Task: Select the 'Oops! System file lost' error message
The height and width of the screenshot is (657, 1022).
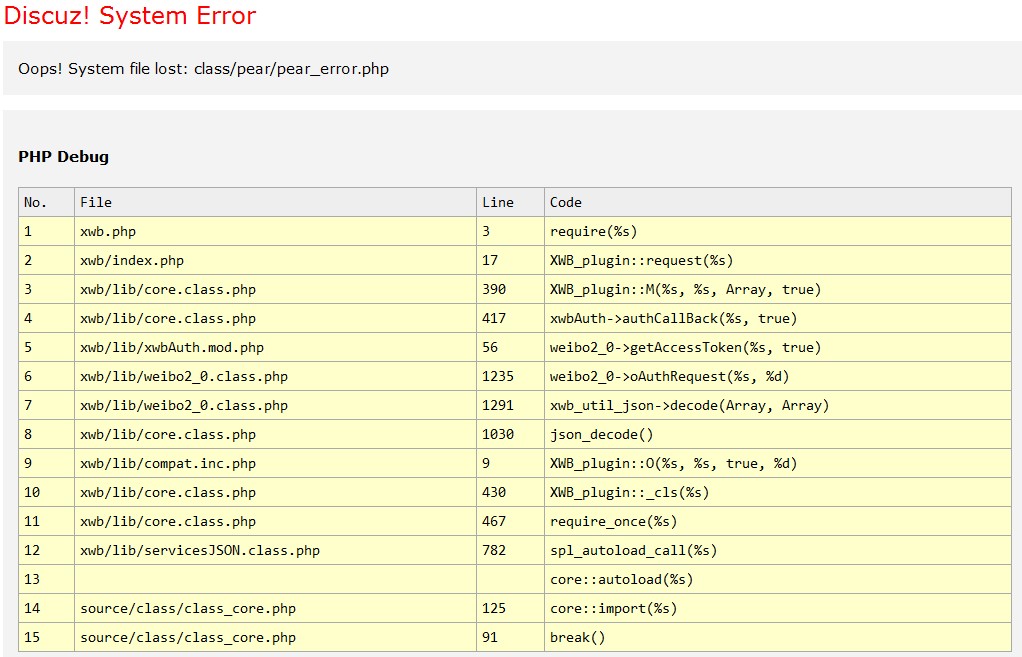Action: coord(203,69)
